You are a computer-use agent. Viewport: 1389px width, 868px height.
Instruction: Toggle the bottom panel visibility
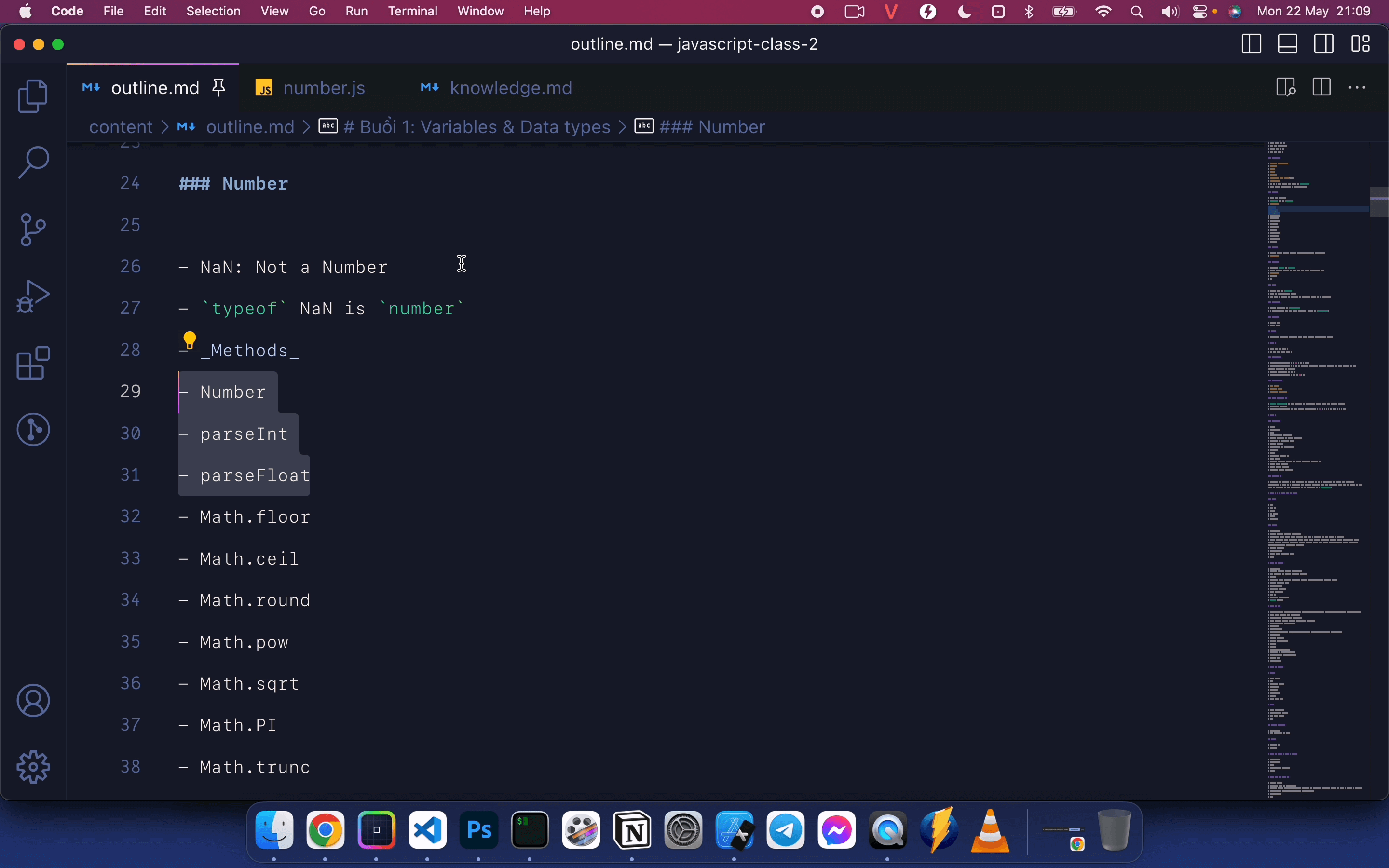tap(1287, 44)
